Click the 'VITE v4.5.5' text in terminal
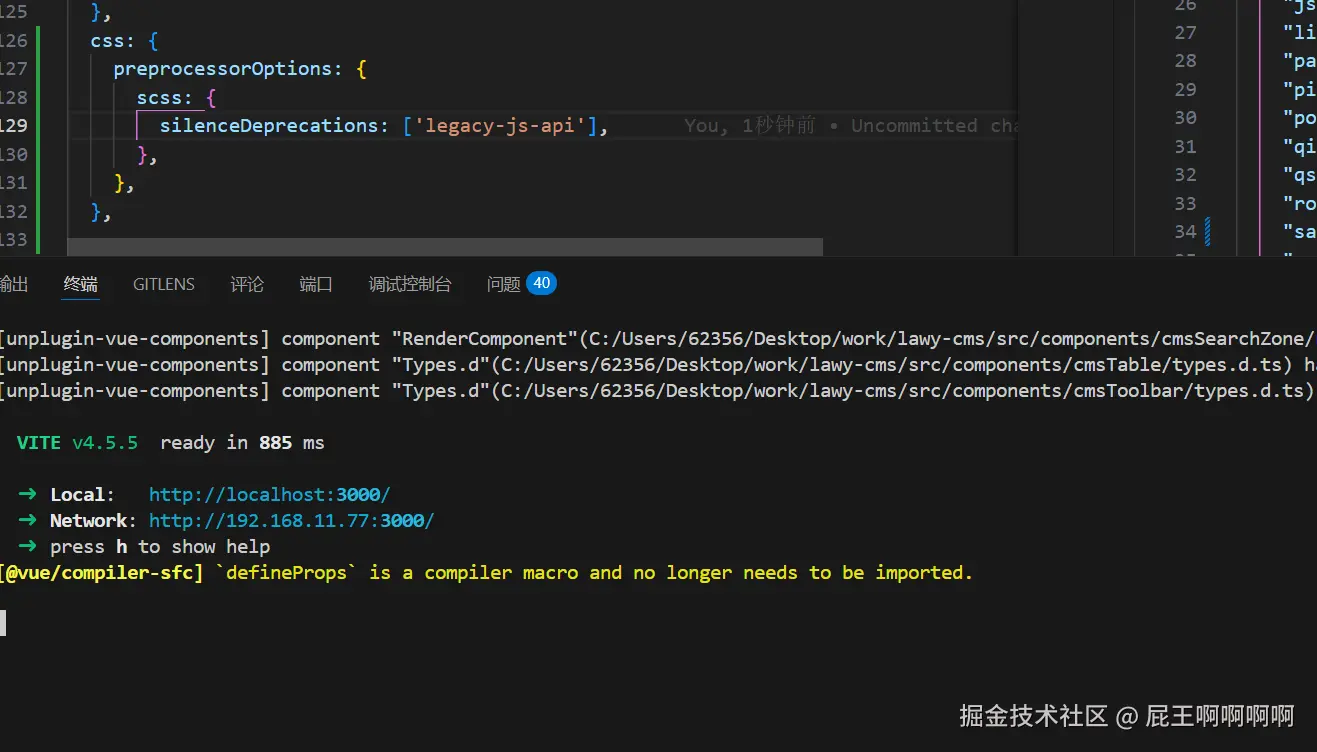1317x752 pixels. 77,443
